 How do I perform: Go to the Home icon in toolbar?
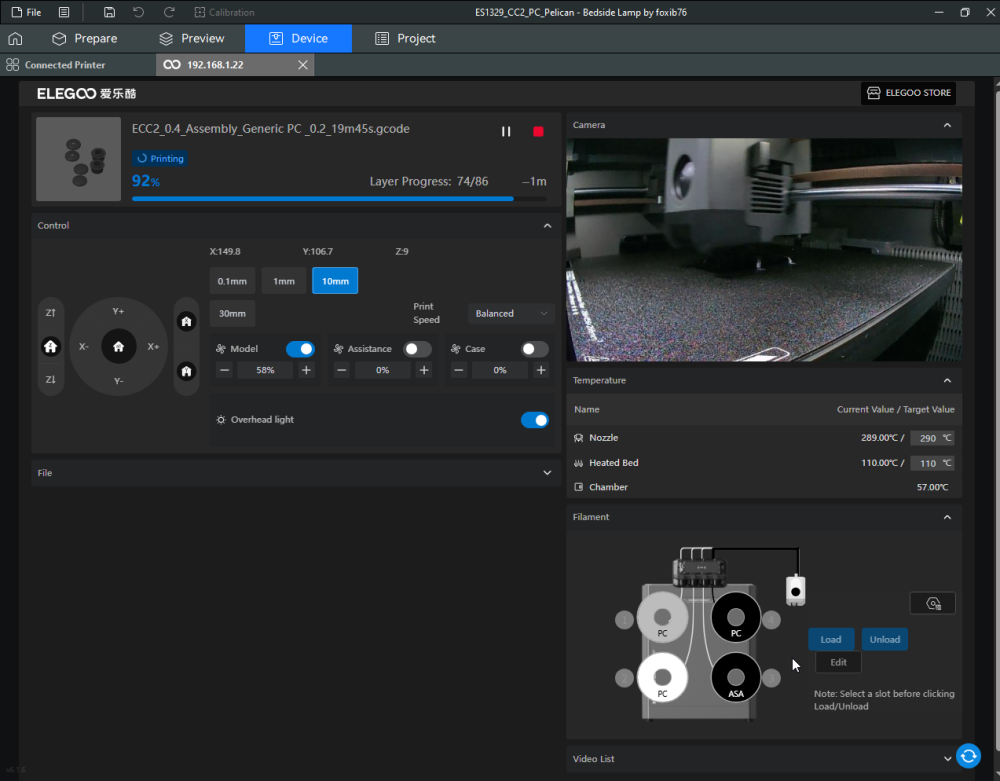click(x=15, y=39)
